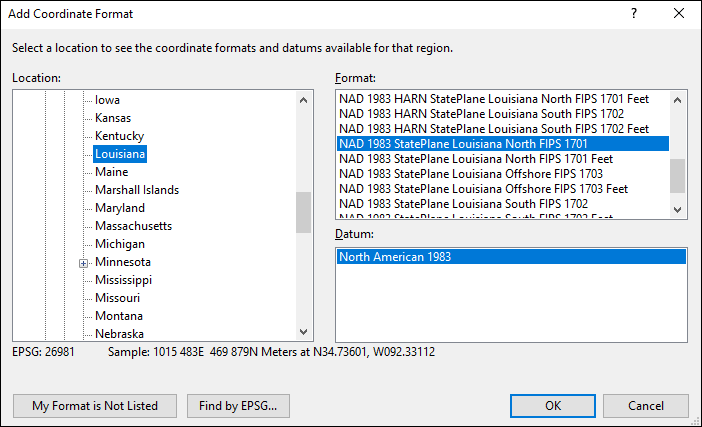Select Iowa in the Location tree

pos(107,100)
